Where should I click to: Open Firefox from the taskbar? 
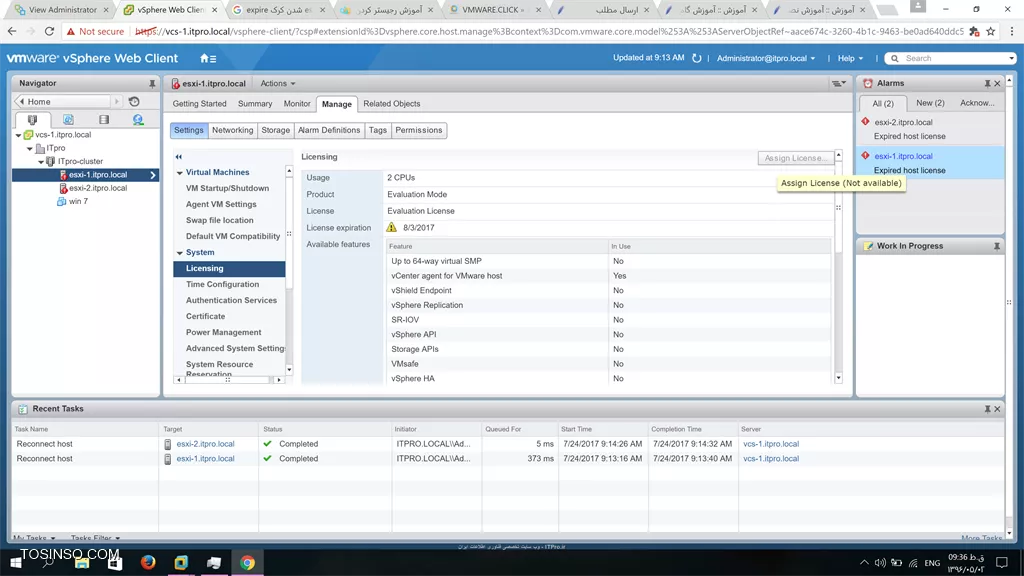click(148, 562)
